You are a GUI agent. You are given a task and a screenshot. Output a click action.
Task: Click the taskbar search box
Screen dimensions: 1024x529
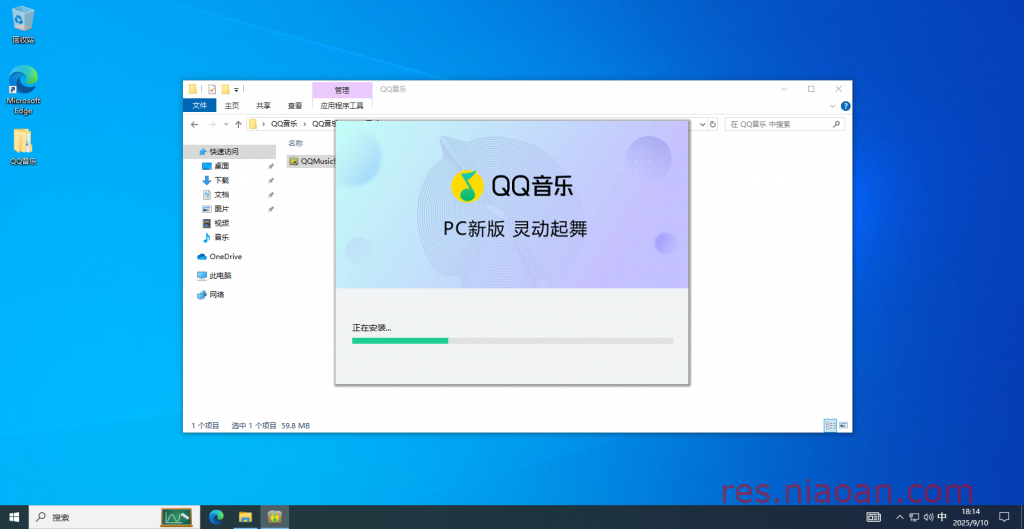[x=113, y=517]
